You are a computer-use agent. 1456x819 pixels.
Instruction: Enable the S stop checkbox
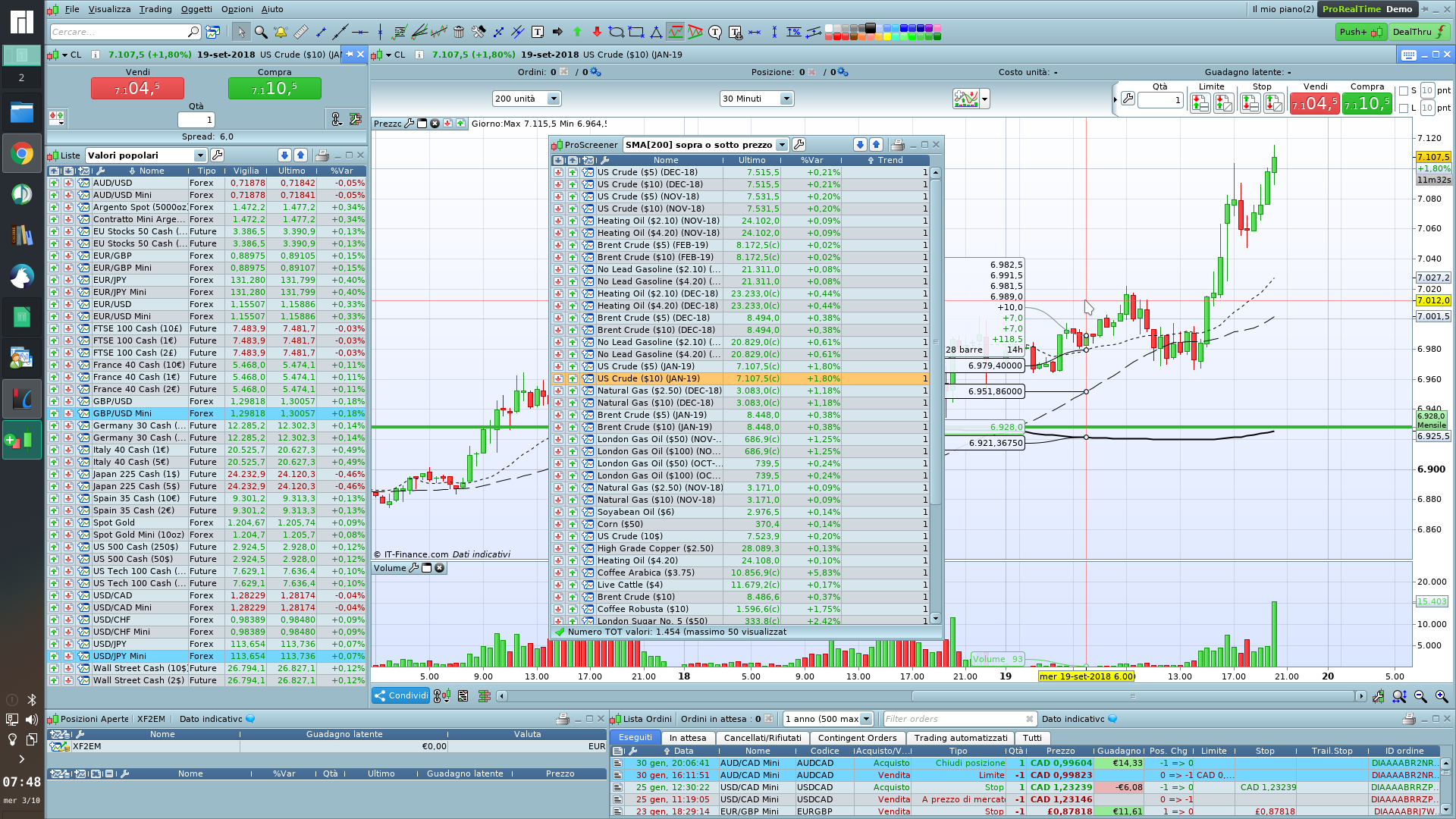tap(1404, 91)
